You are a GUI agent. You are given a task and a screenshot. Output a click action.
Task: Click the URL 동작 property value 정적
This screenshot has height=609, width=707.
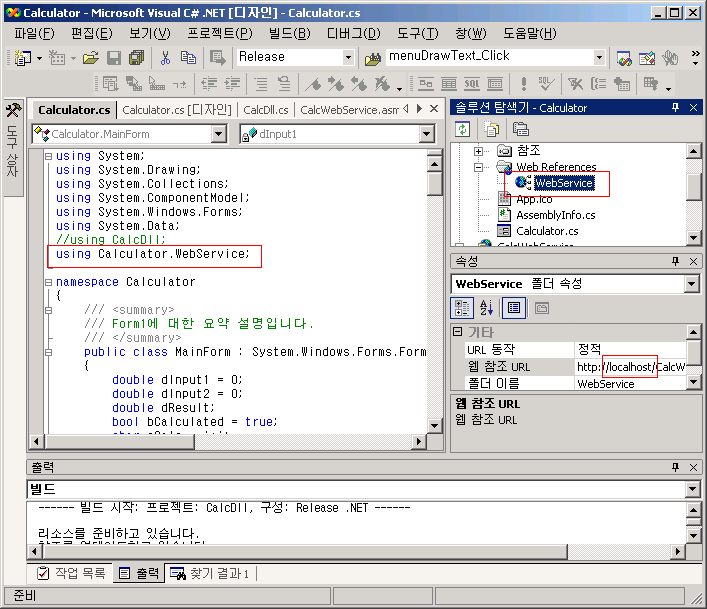point(631,349)
